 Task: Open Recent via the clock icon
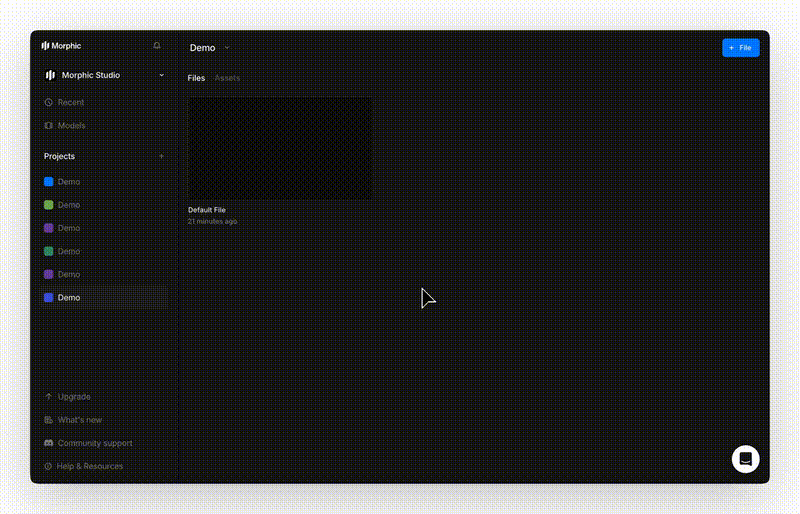[x=49, y=102]
